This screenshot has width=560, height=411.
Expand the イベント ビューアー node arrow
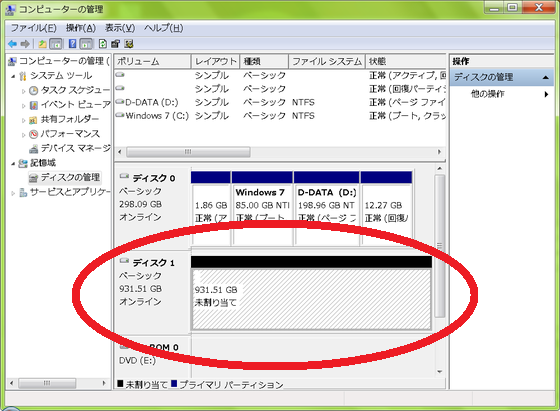(x=23, y=106)
